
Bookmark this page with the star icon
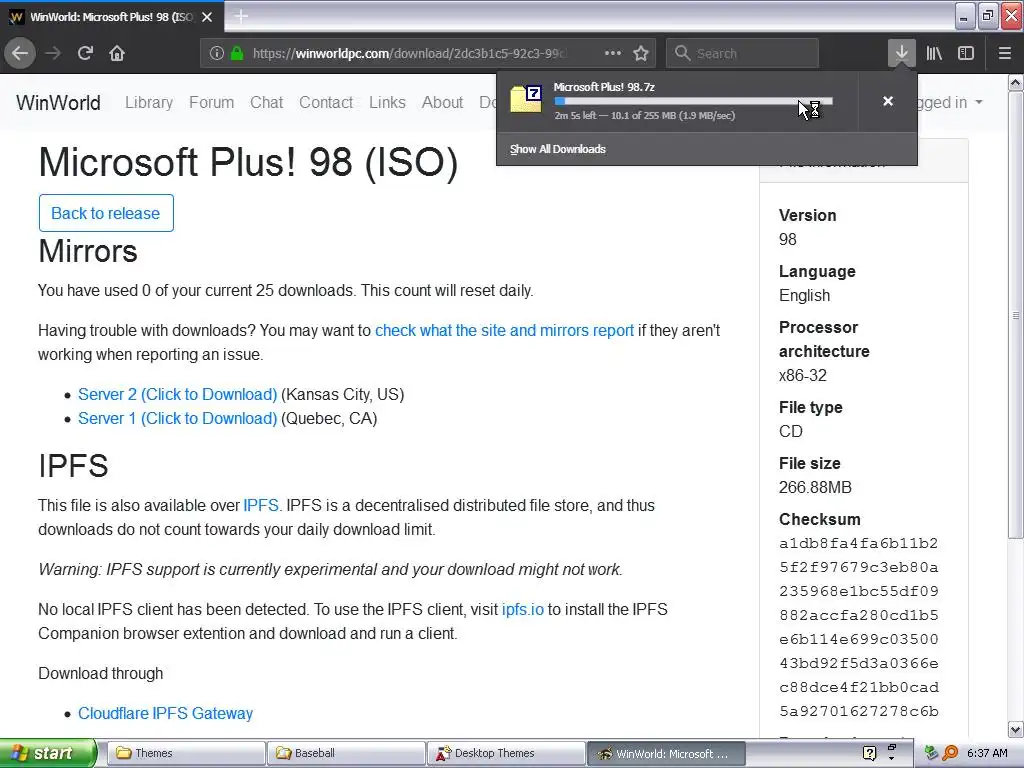coord(641,53)
